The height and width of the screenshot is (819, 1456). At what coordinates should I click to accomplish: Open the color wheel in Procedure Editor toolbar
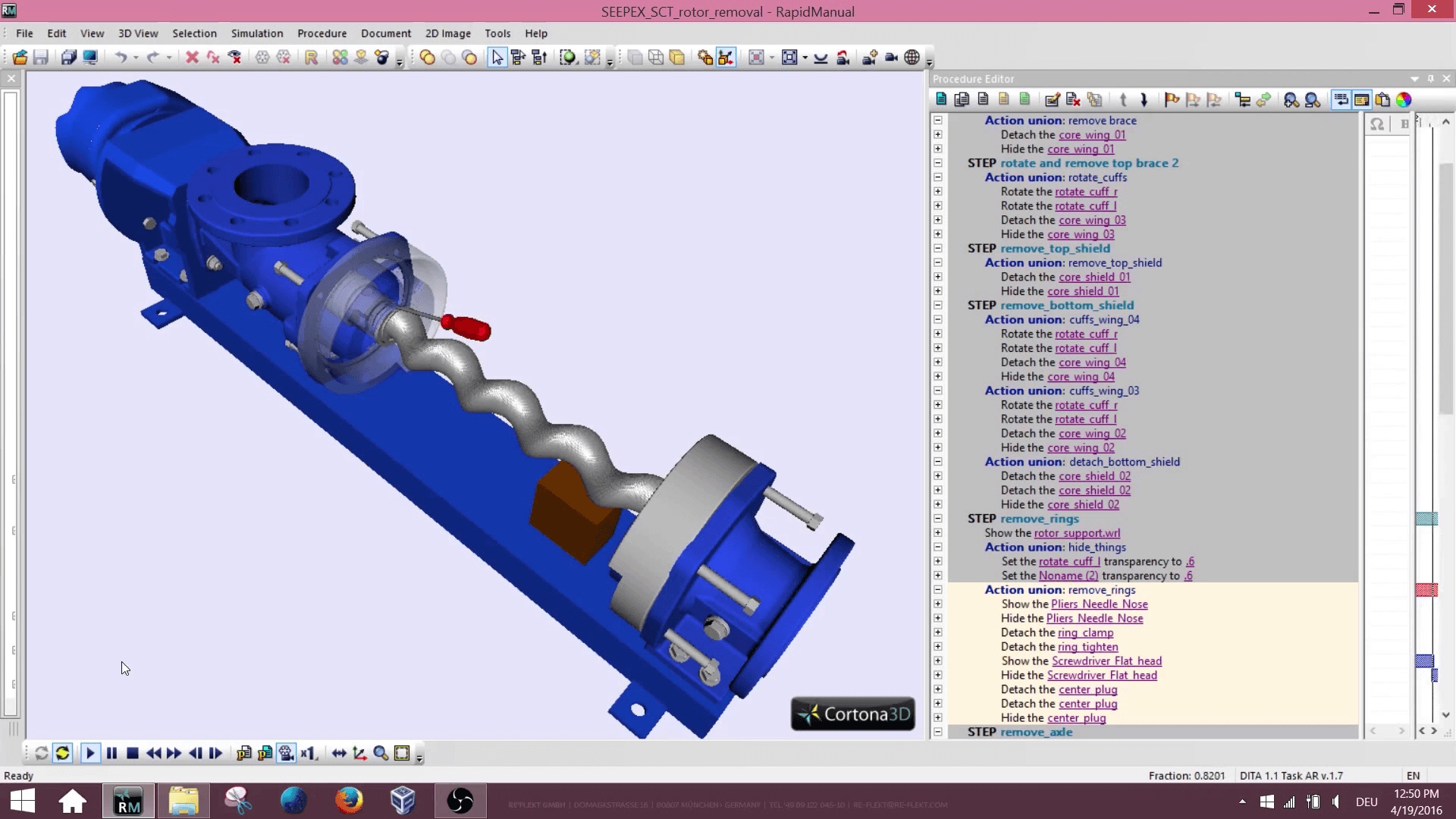[1404, 99]
